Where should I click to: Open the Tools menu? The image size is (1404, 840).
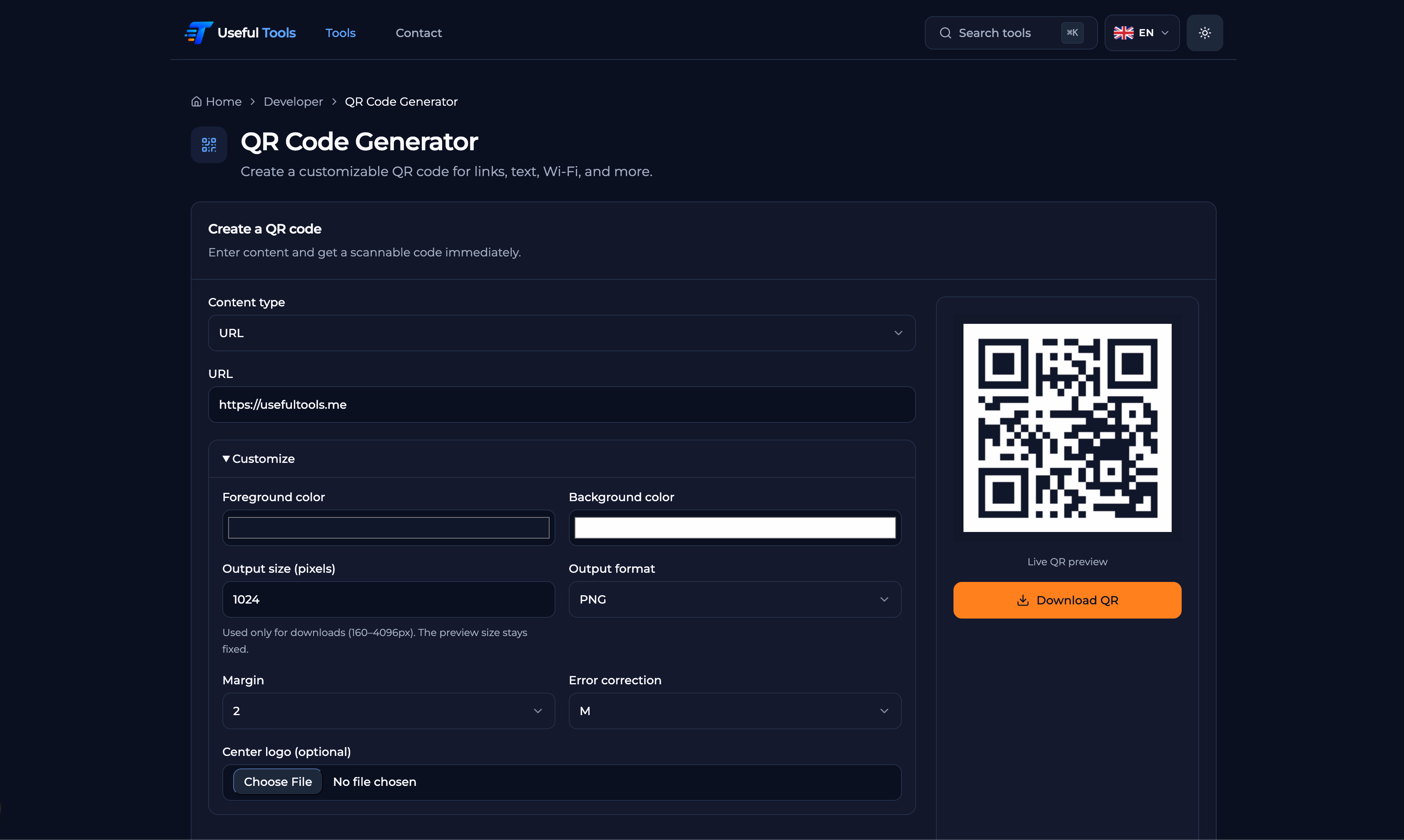point(340,33)
